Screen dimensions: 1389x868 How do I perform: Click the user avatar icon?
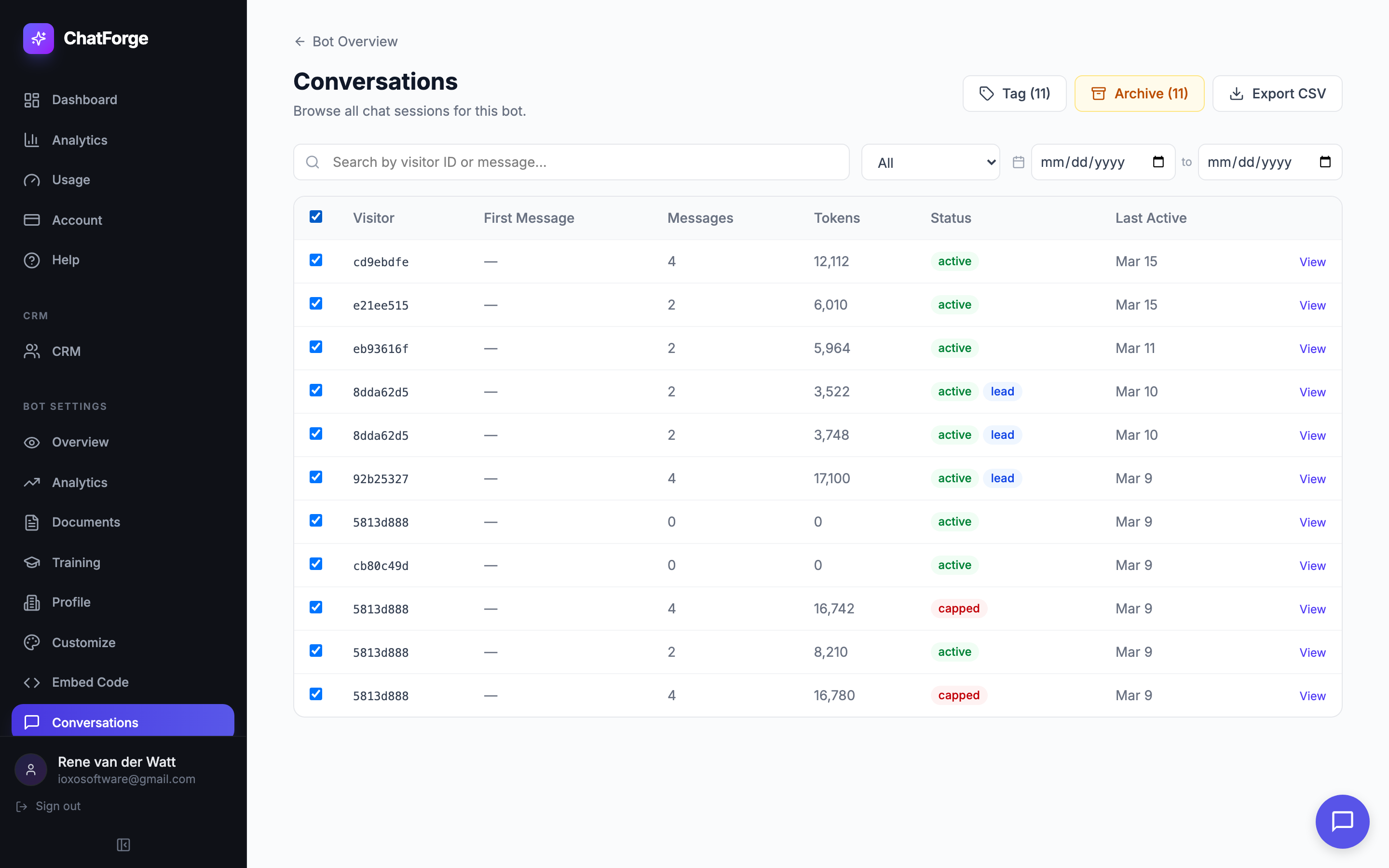(31, 769)
